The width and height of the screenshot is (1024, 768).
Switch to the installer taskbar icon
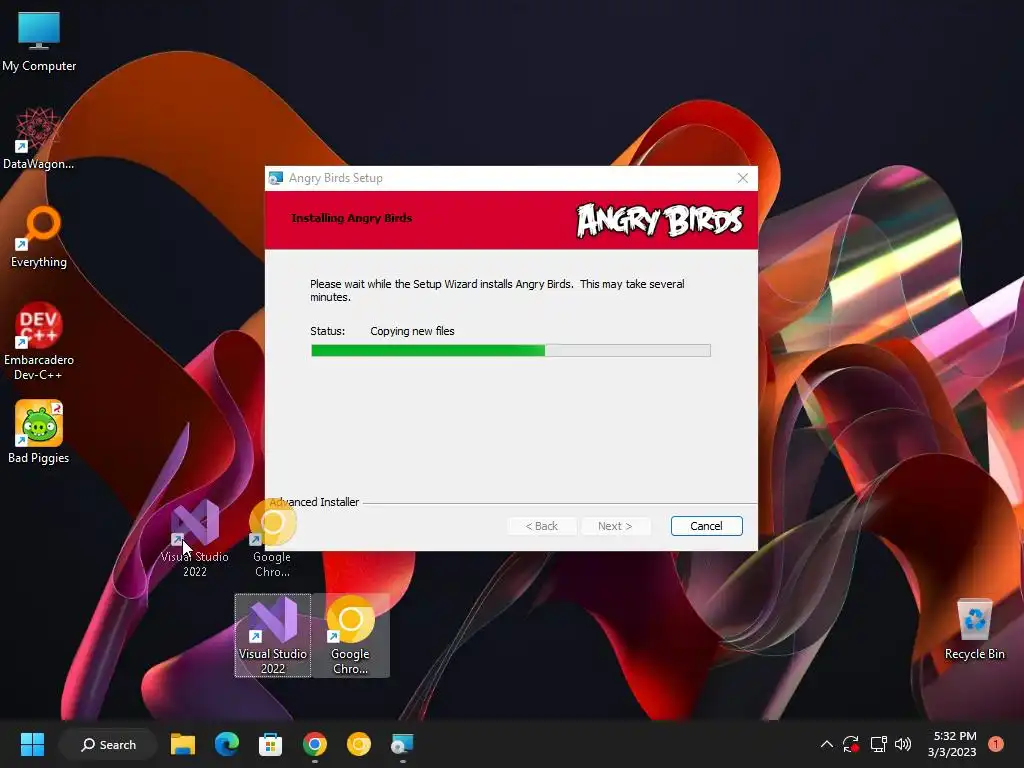point(402,744)
